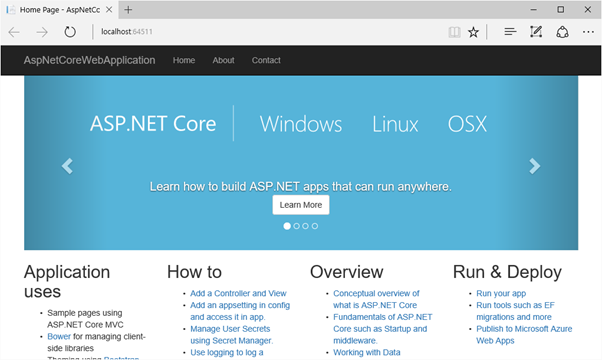This screenshot has height=360, width=602.
Task: Refresh the page with the reload icon
Action: point(70,32)
